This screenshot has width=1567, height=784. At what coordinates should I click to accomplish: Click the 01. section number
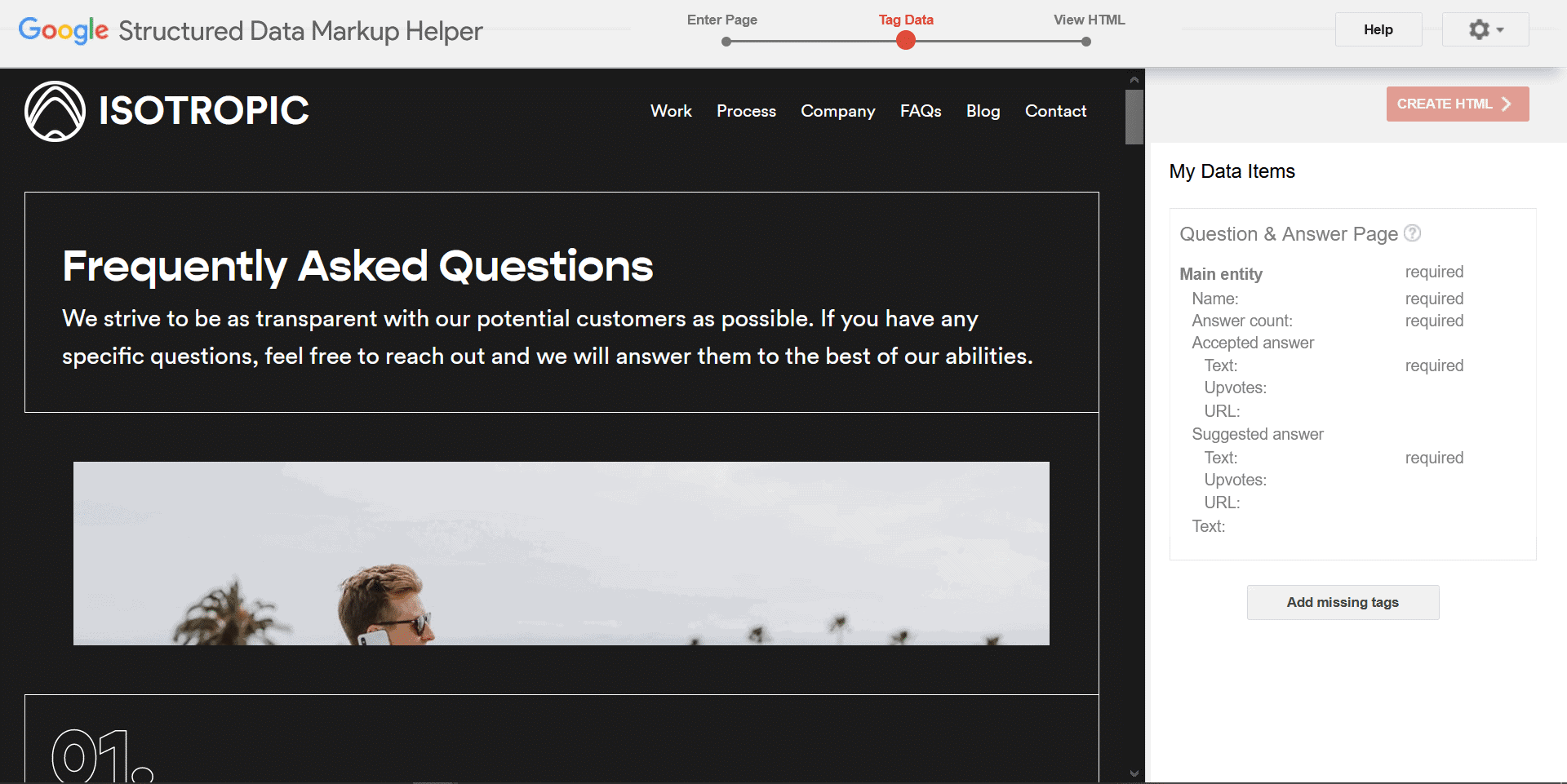(x=103, y=755)
